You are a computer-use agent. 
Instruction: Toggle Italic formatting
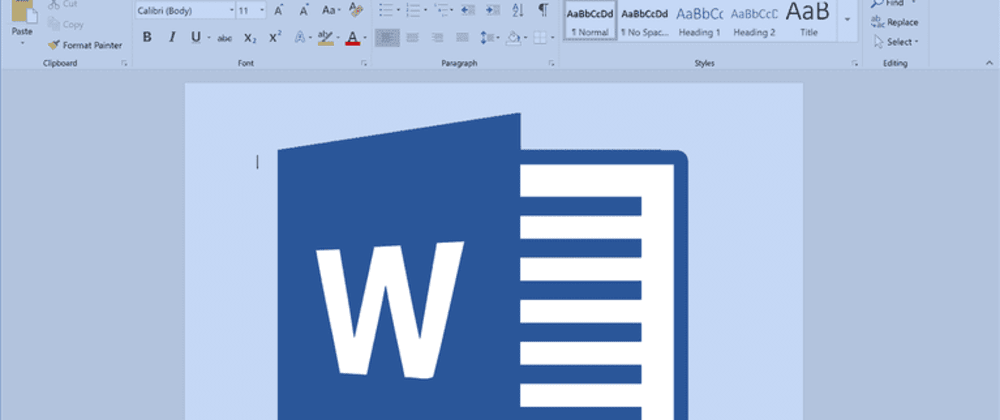pyautogui.click(x=172, y=38)
